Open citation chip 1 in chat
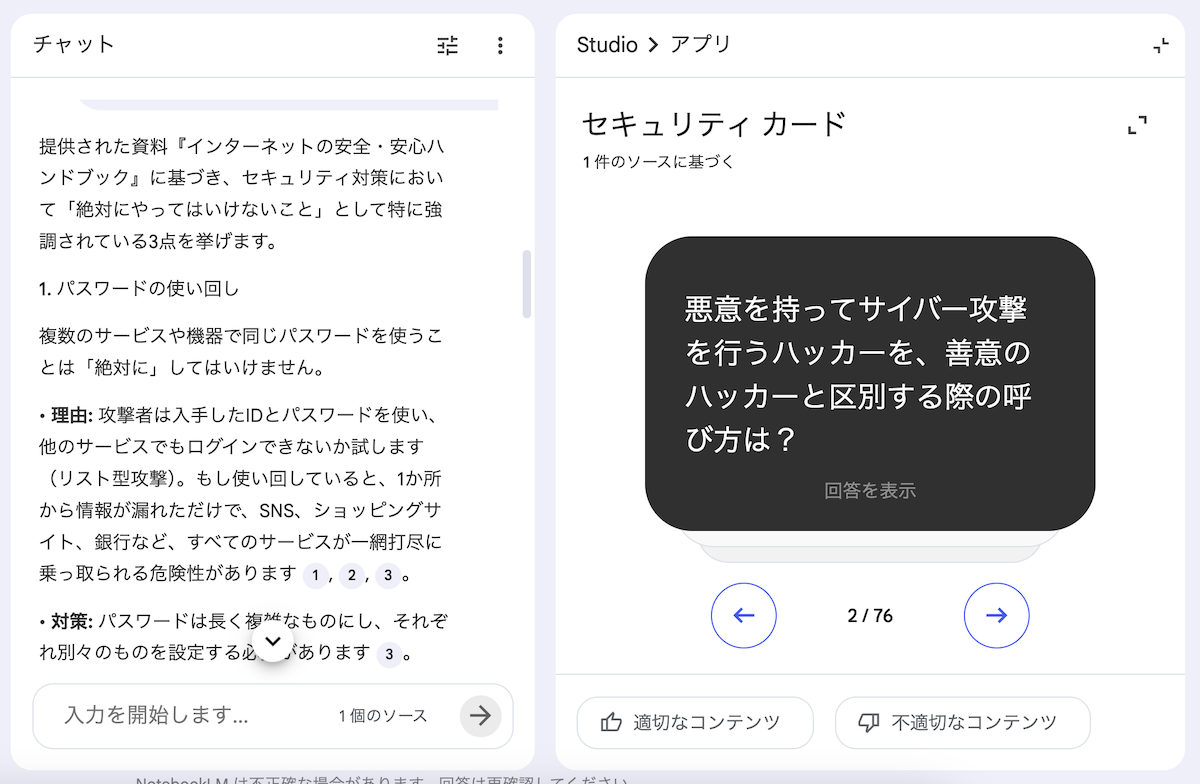Viewport: 1200px width, 784px height. pos(315,575)
